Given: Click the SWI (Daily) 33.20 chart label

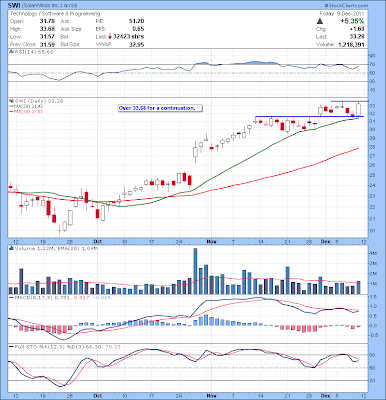Looking at the screenshot, I should click(38, 101).
